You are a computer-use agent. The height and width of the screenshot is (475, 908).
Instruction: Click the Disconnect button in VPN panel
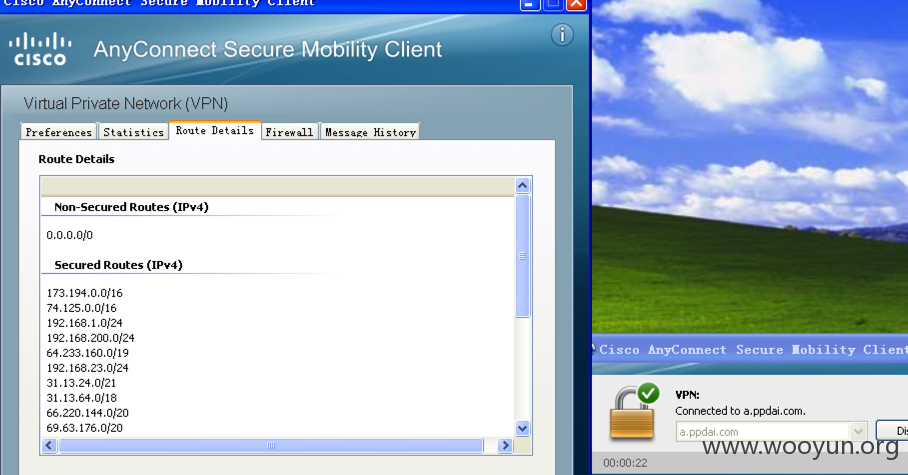point(892,431)
